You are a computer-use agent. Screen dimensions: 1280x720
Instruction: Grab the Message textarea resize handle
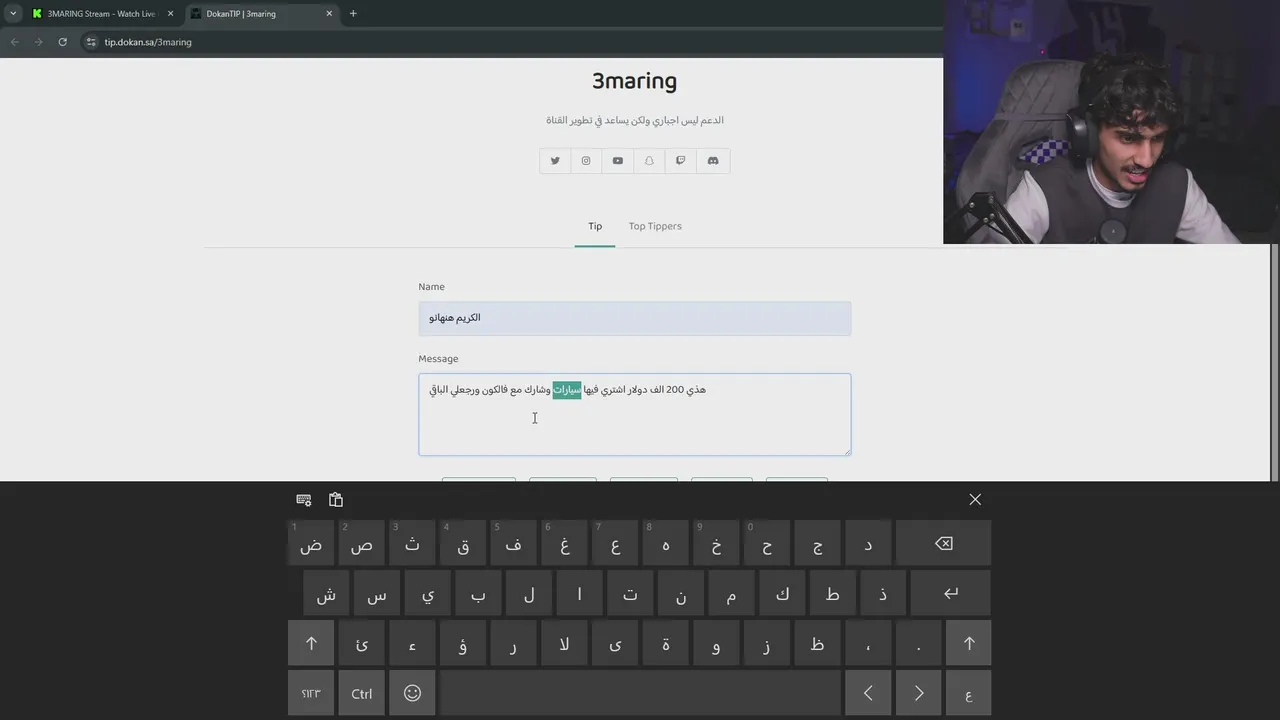click(x=846, y=451)
